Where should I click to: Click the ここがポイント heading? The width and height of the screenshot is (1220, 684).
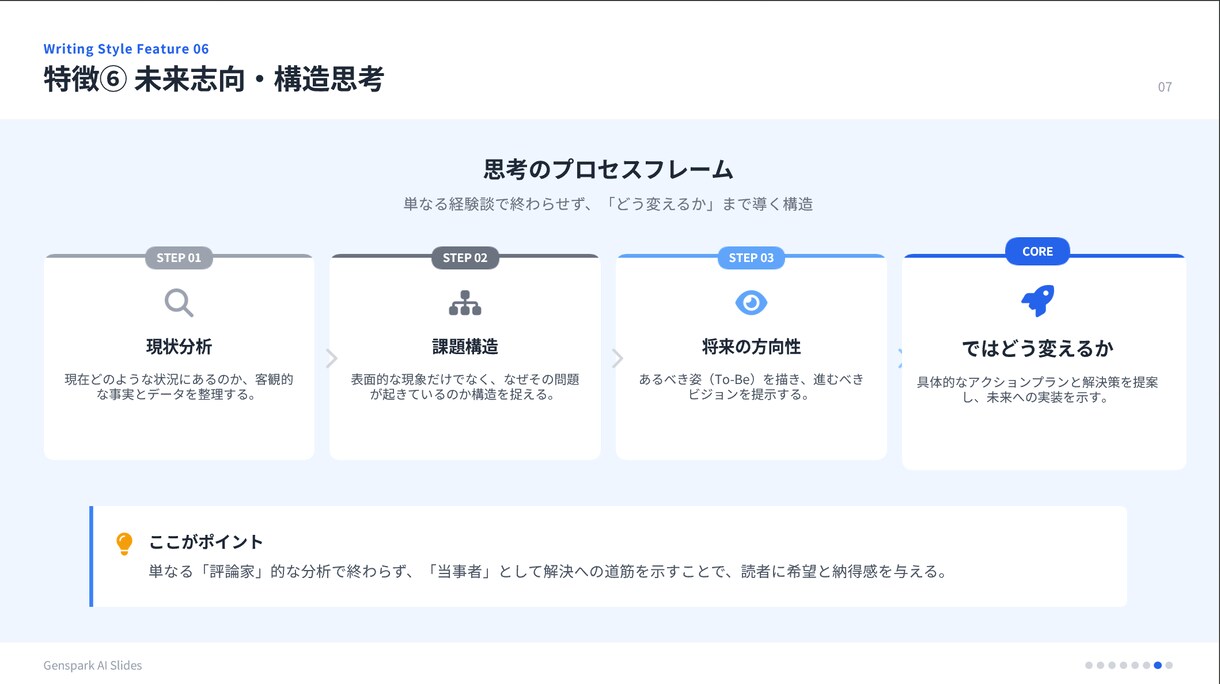pyautogui.click(x=206, y=542)
